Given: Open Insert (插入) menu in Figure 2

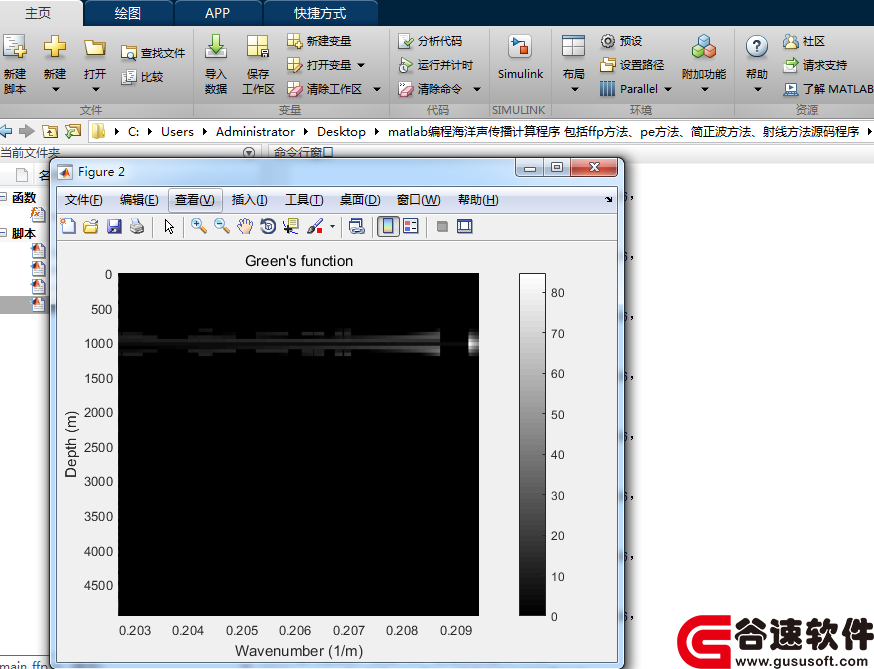Looking at the screenshot, I should pos(250,200).
